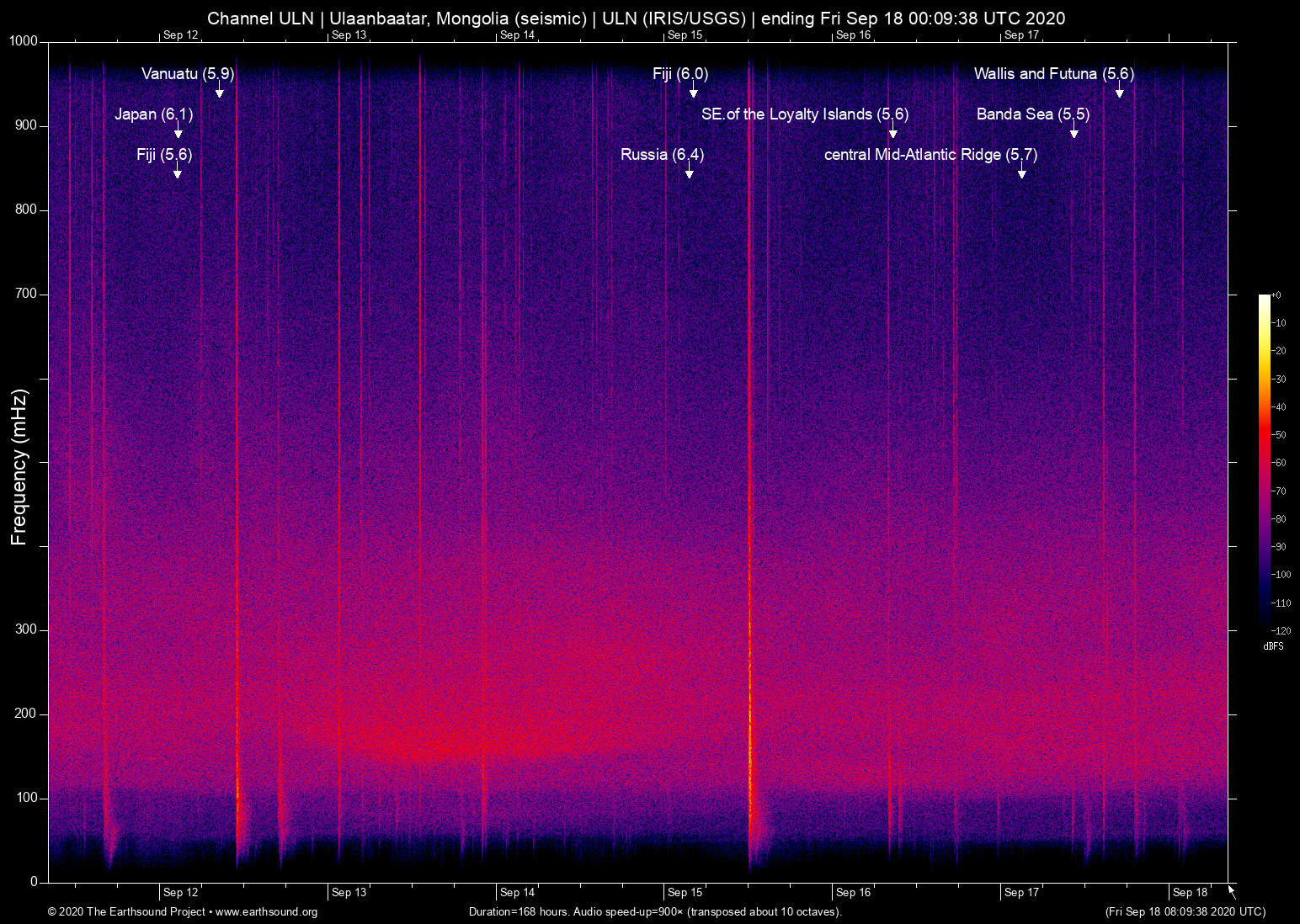Click the Sep 18 date on the lower time axis

(1191, 893)
